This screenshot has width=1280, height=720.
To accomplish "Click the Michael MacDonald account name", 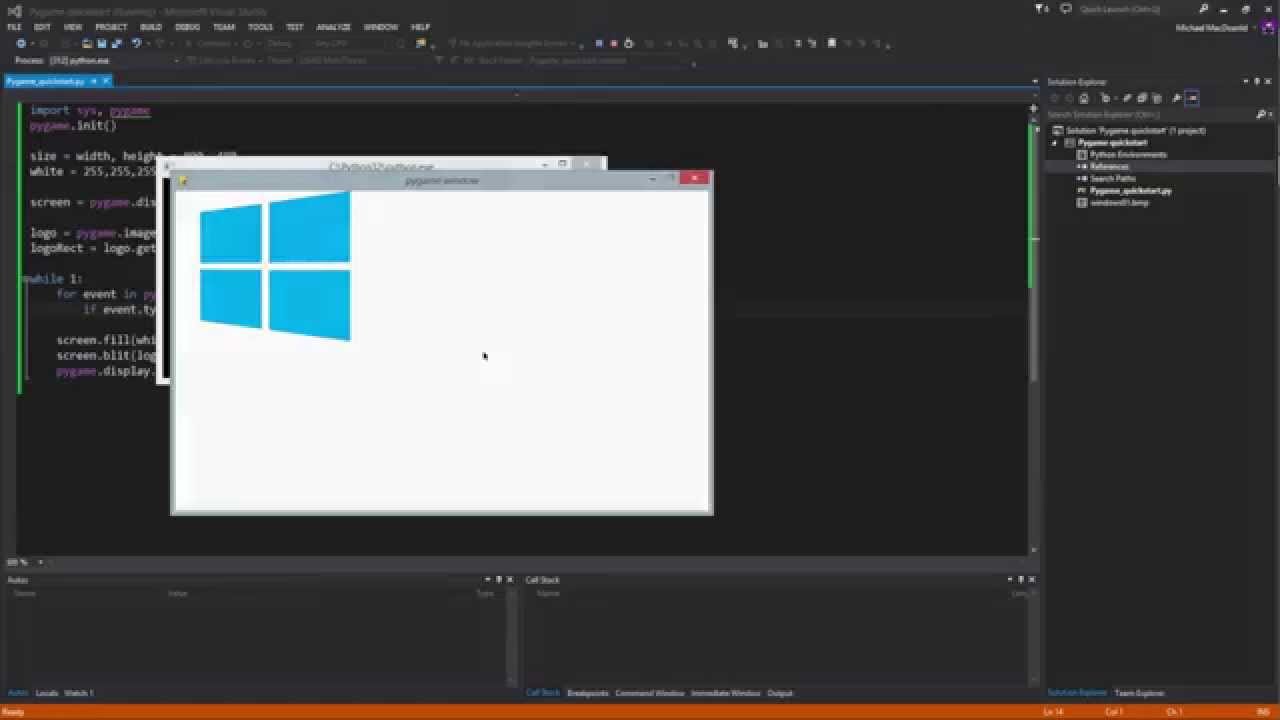I will coord(1211,28).
